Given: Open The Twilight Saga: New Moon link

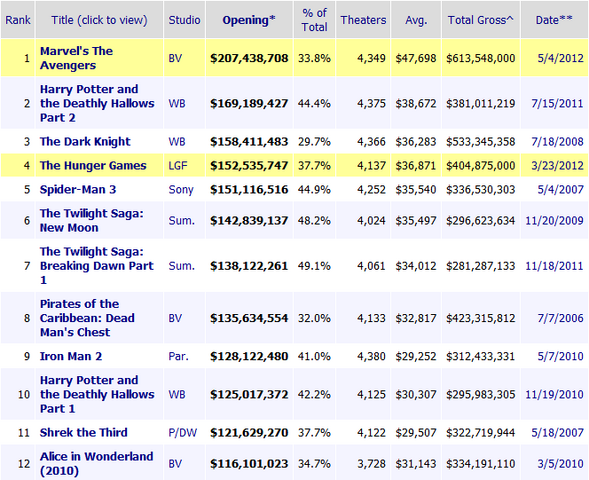Looking at the screenshot, I should [92, 220].
